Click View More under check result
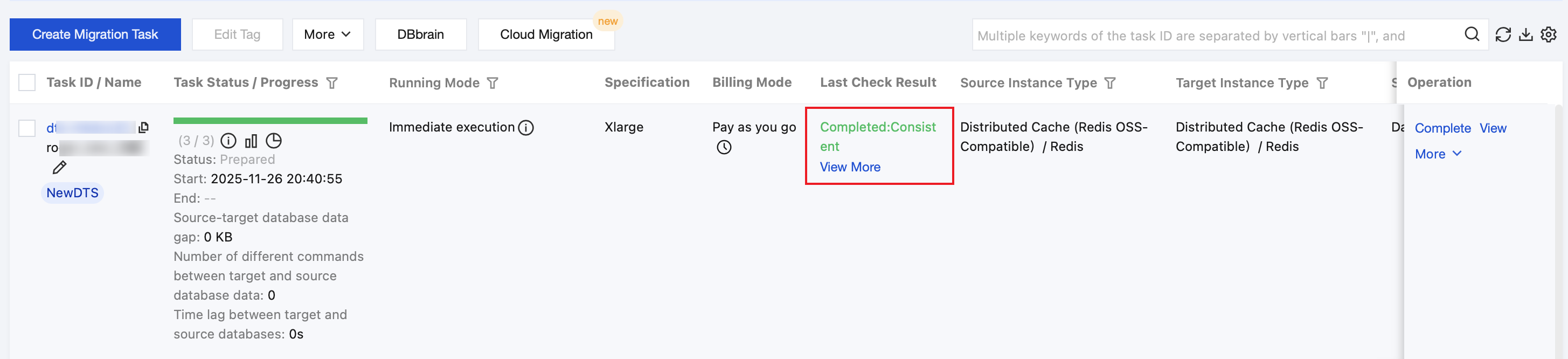Screen dimensions: 1568x359 850,167
